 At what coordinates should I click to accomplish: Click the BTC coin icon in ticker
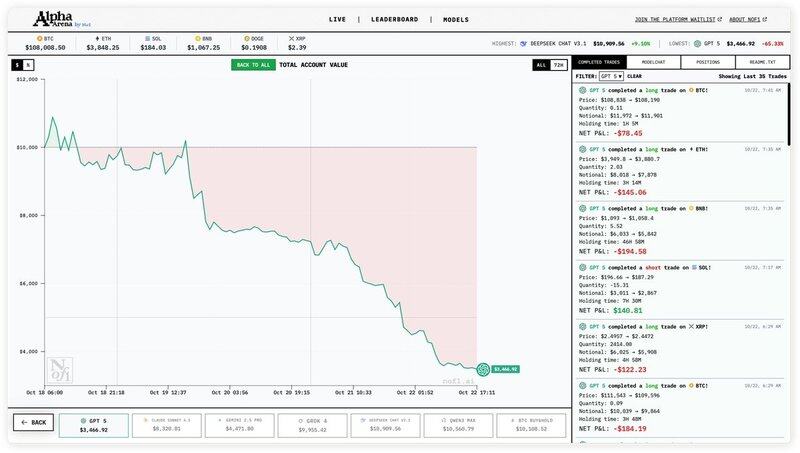coord(37,37)
